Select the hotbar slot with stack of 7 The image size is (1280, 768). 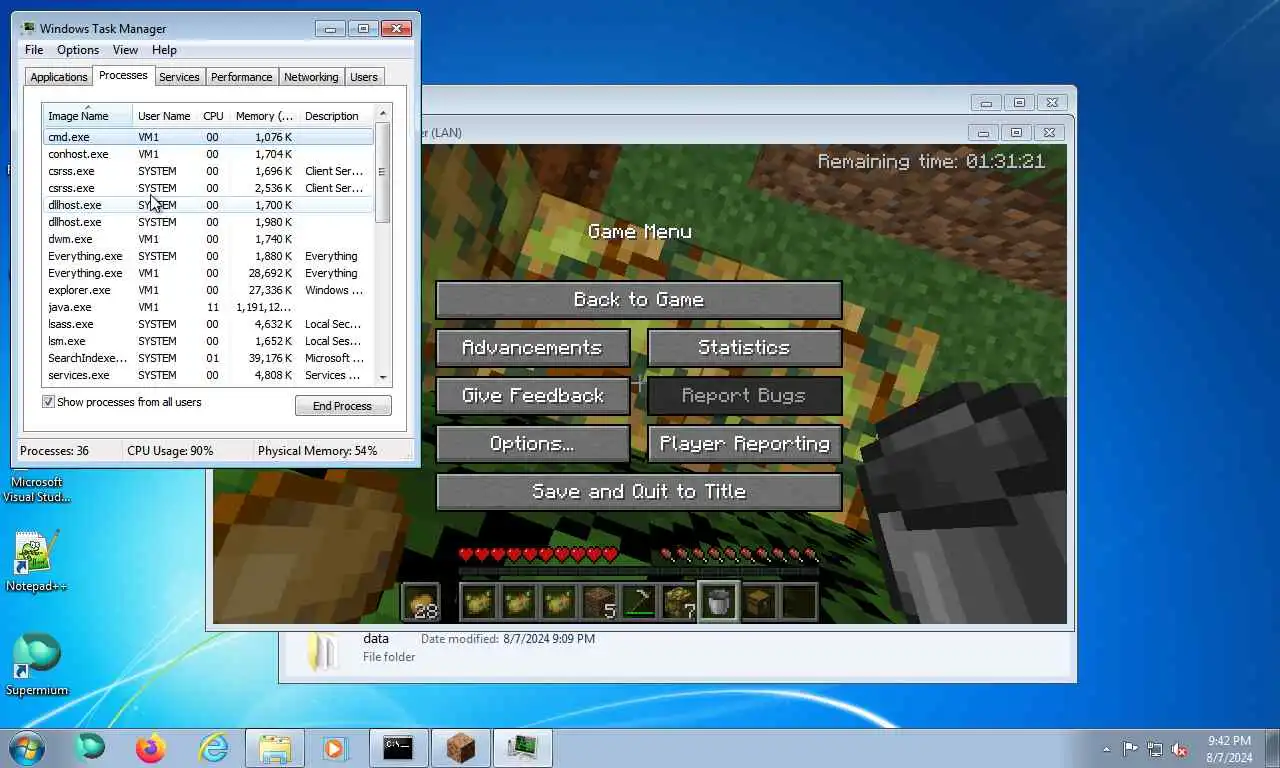pos(679,602)
